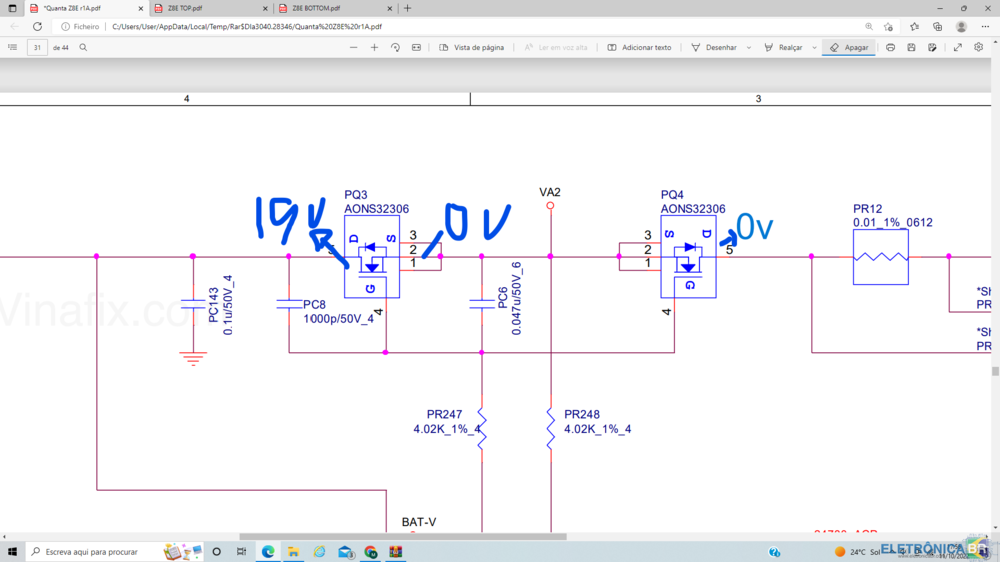The width and height of the screenshot is (1000, 562).
Task: Expand the Desenhar dropdown arrow
Action: point(748,47)
